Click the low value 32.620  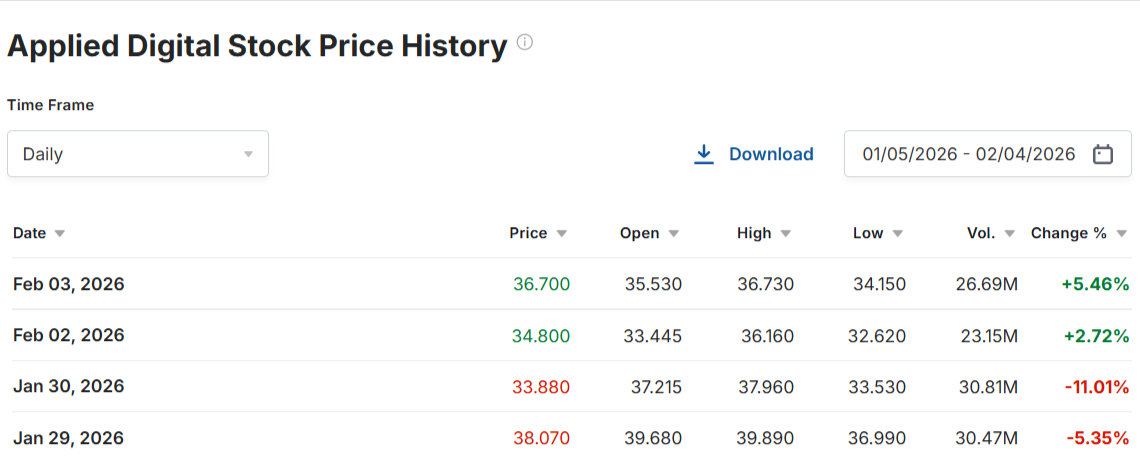coord(877,335)
